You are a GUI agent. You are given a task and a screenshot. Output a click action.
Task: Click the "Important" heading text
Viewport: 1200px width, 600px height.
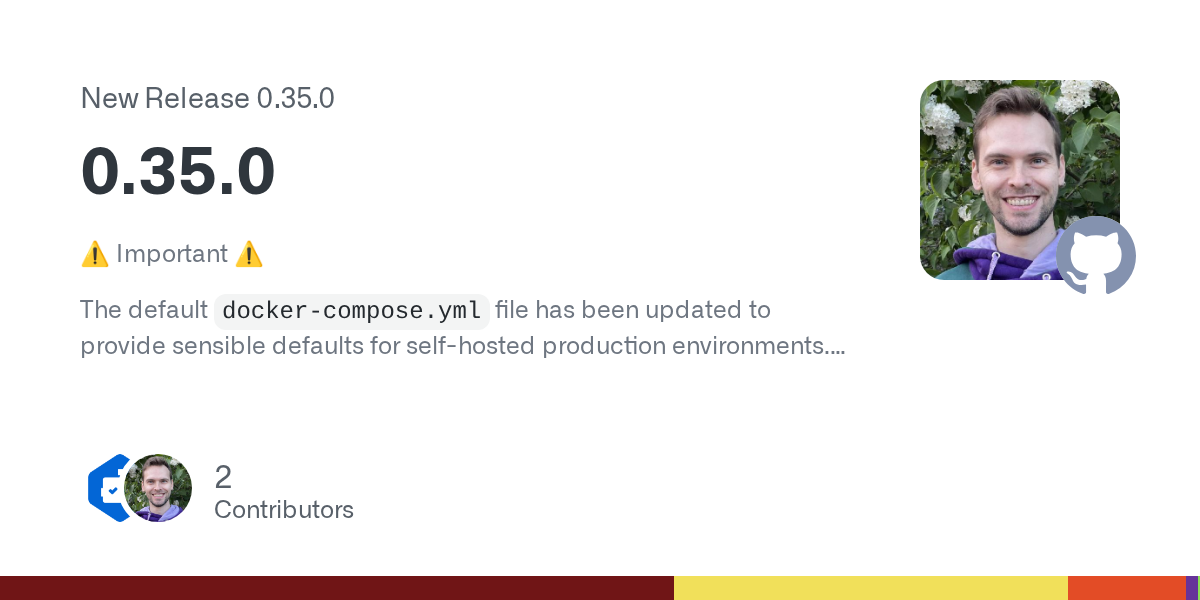[172, 254]
